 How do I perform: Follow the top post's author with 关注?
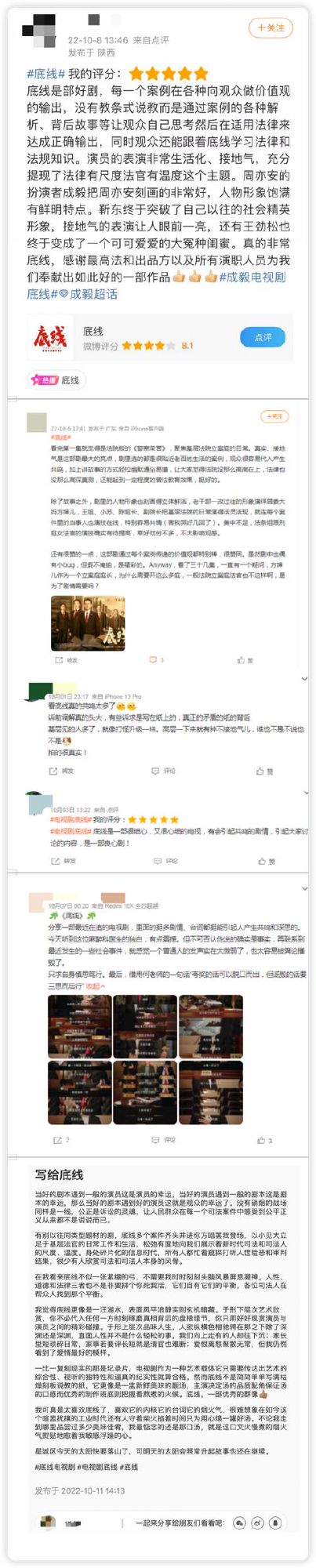271,27
